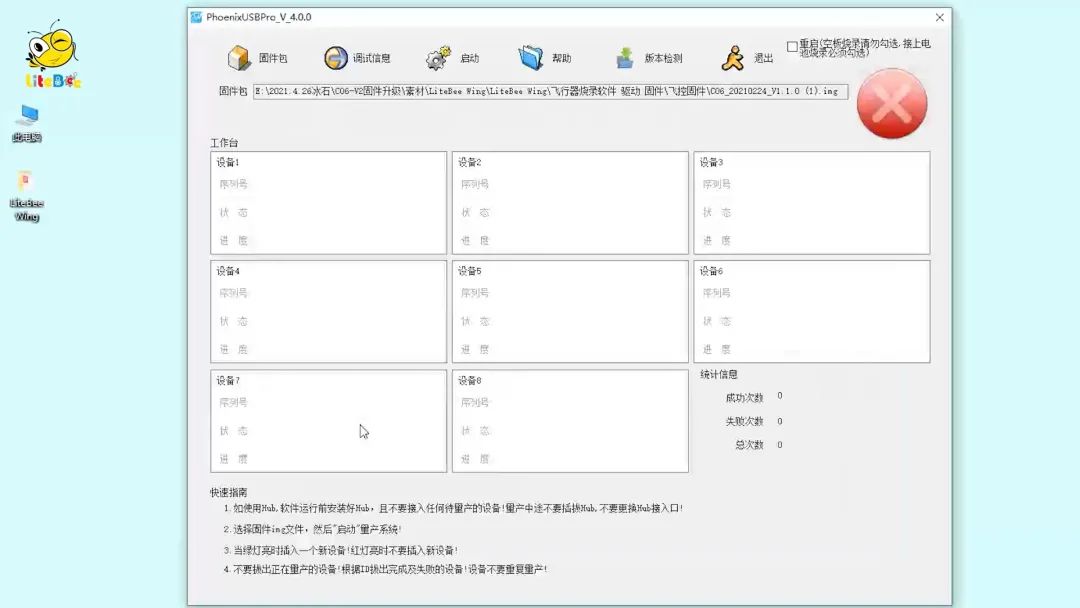Select the 此电脑 desktop icon
This screenshot has width=1080, height=608.
click(x=28, y=124)
